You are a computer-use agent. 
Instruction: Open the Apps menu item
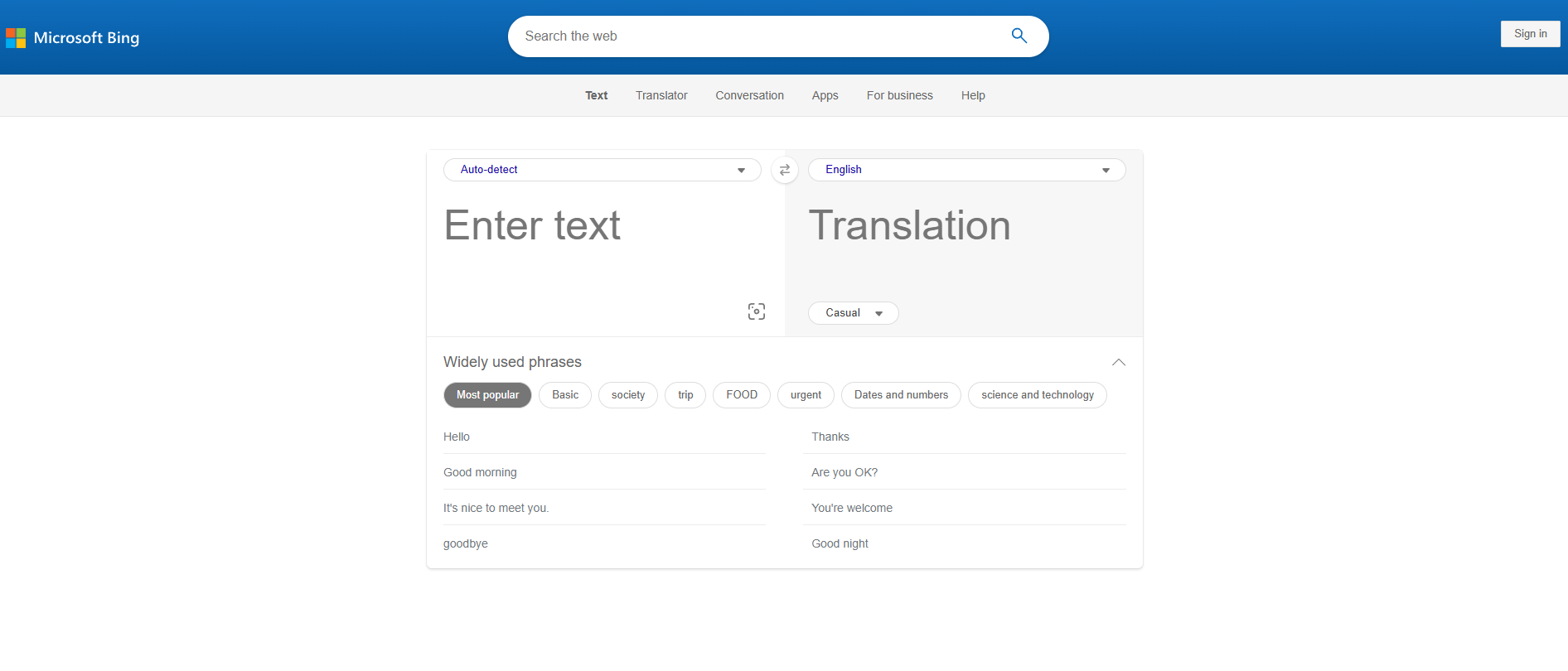(x=825, y=95)
